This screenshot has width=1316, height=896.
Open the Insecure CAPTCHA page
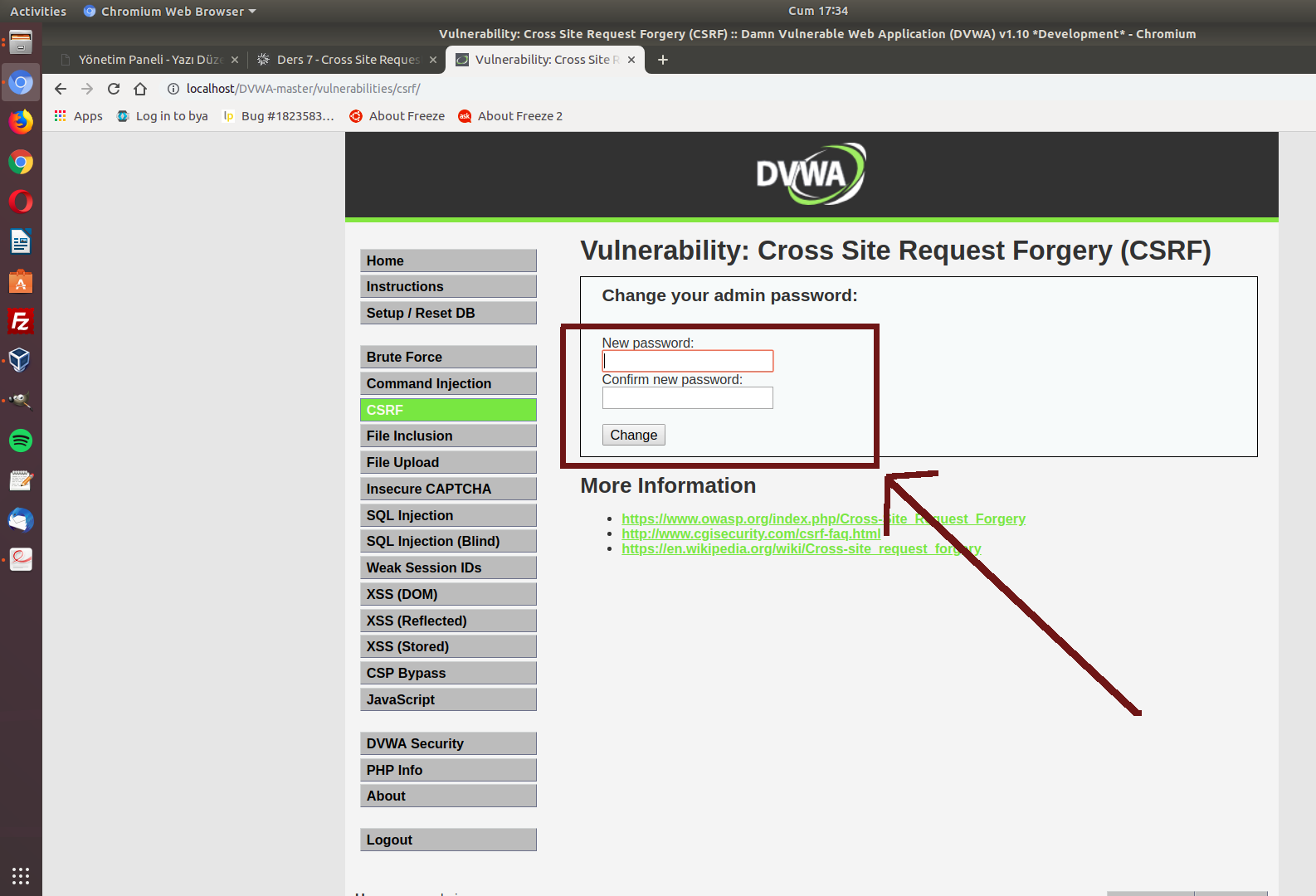(448, 489)
